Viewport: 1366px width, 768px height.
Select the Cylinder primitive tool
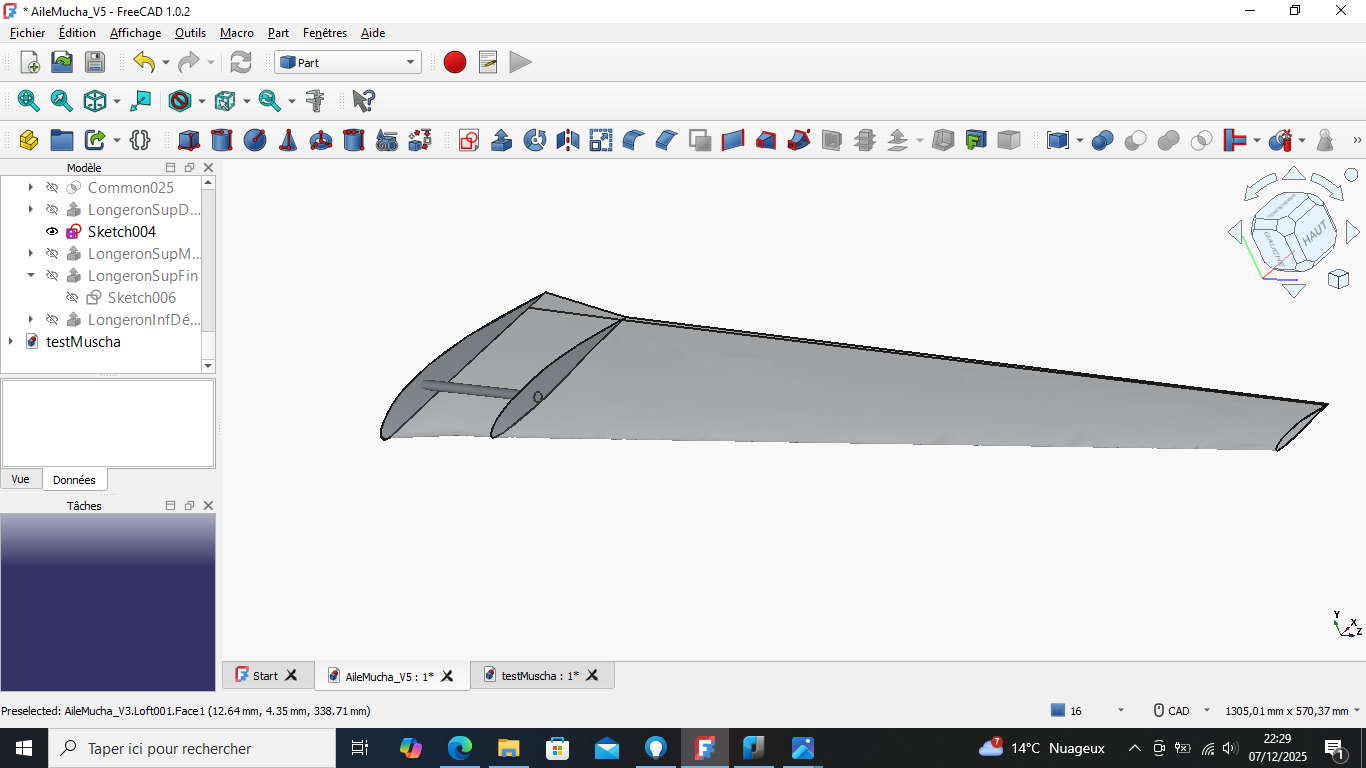(222, 140)
